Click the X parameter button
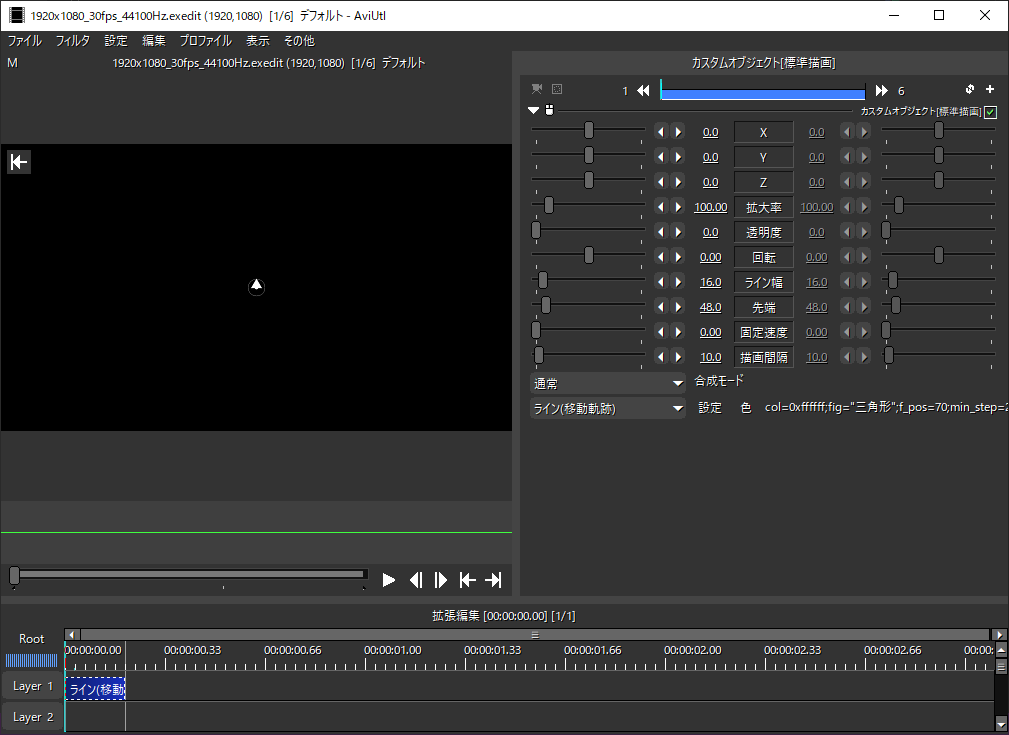The height and width of the screenshot is (735, 1009). point(764,132)
